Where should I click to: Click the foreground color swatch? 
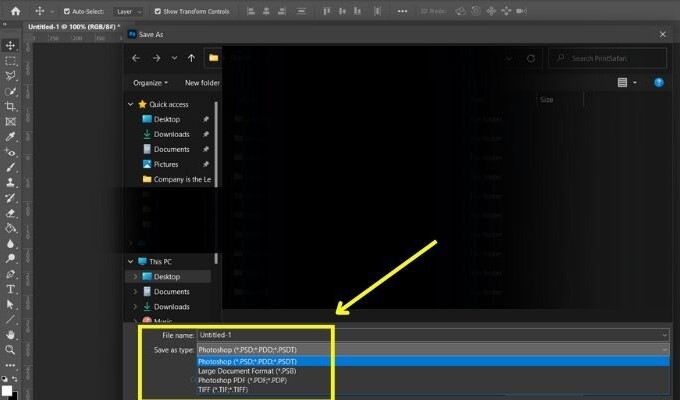coord(7,390)
